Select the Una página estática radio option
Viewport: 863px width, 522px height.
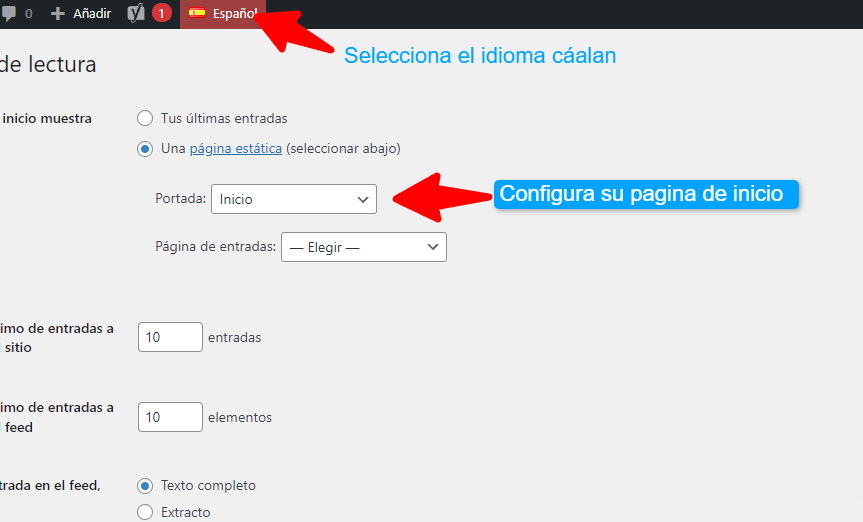[x=145, y=149]
